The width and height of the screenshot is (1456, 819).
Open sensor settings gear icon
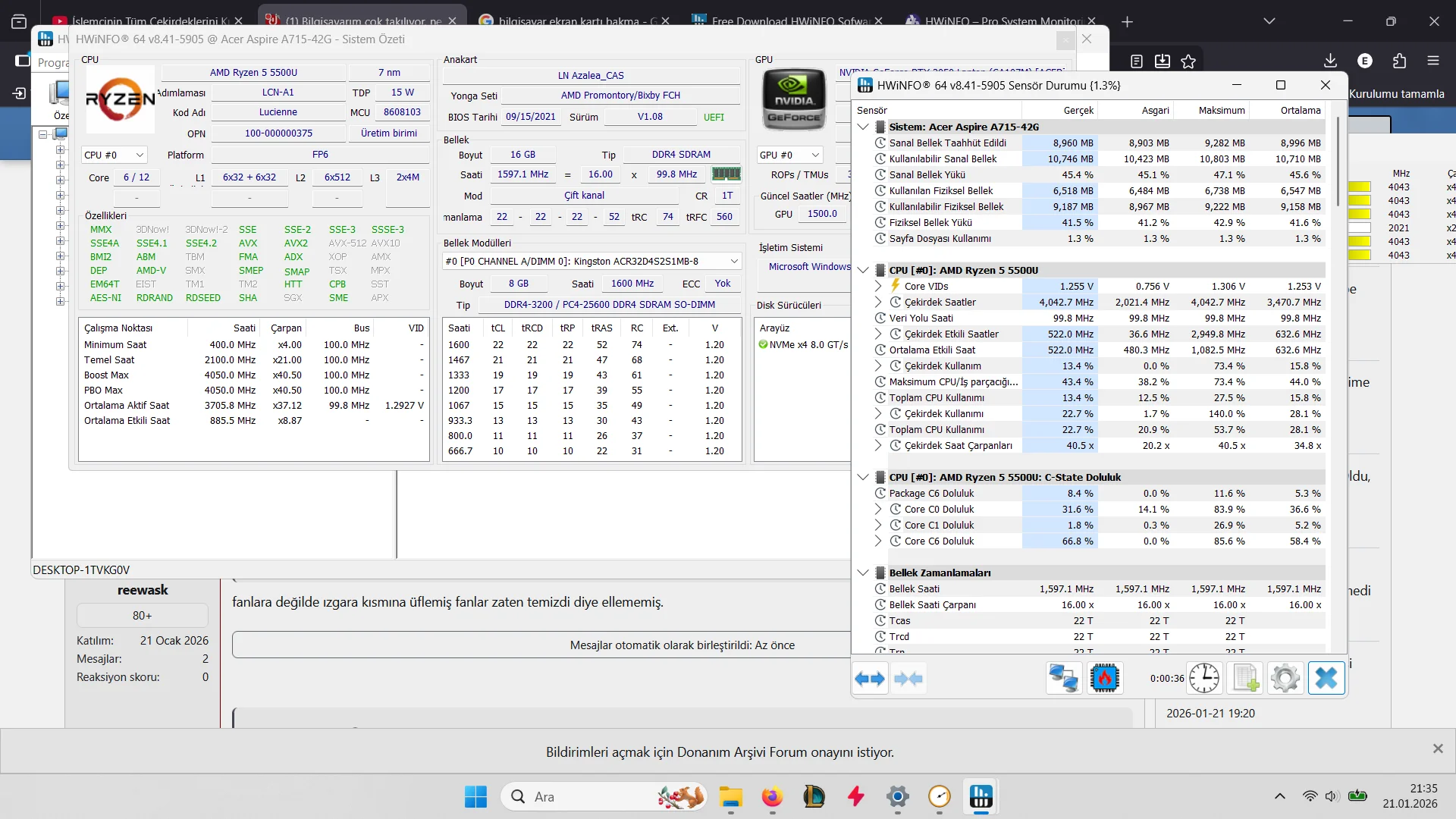1285,678
